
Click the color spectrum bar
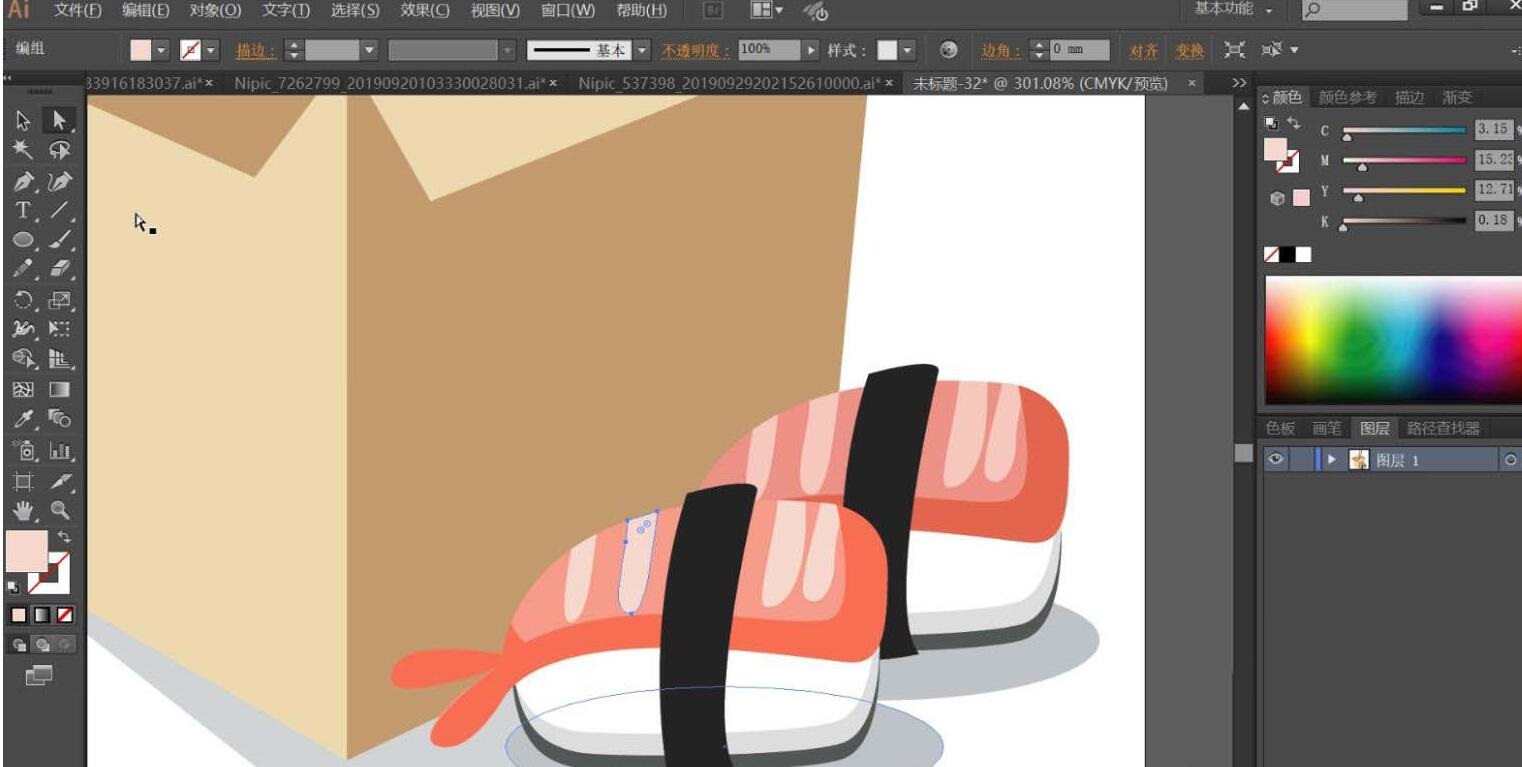[x=1391, y=340]
